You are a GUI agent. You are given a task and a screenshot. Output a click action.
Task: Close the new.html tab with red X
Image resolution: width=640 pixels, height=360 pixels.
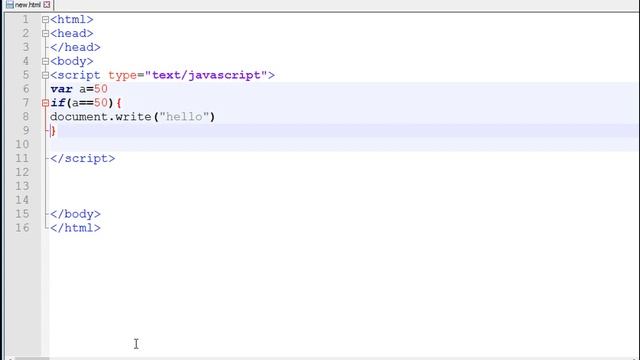47,5
